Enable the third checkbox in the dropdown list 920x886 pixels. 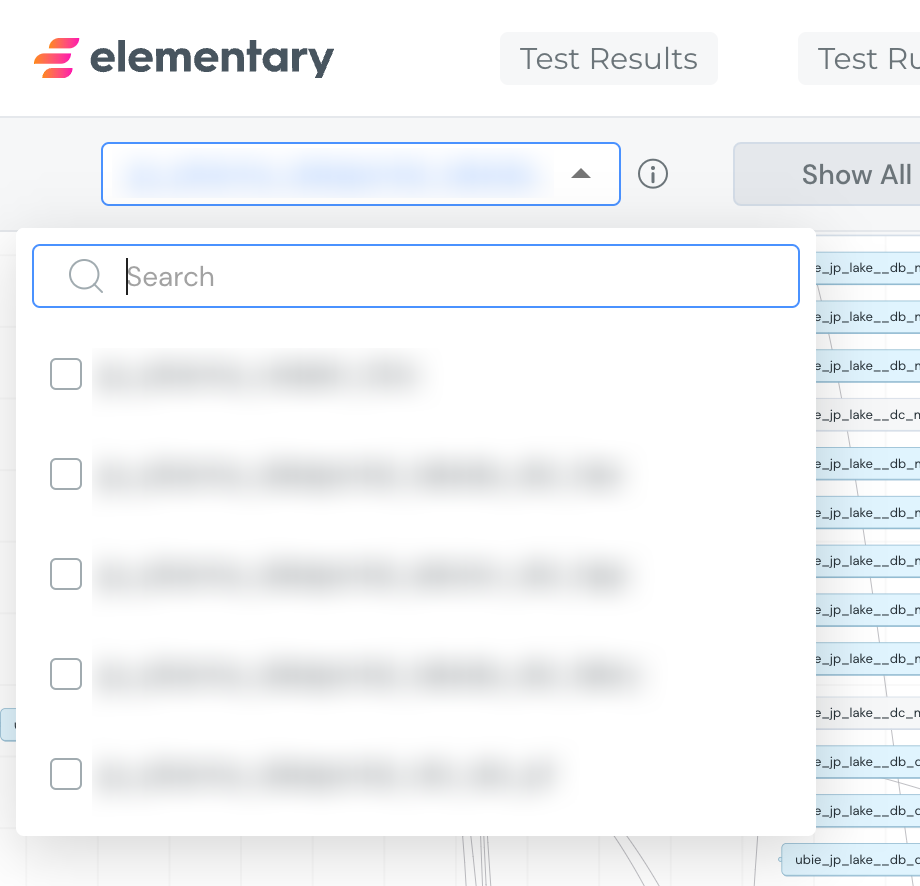[x=66, y=574]
